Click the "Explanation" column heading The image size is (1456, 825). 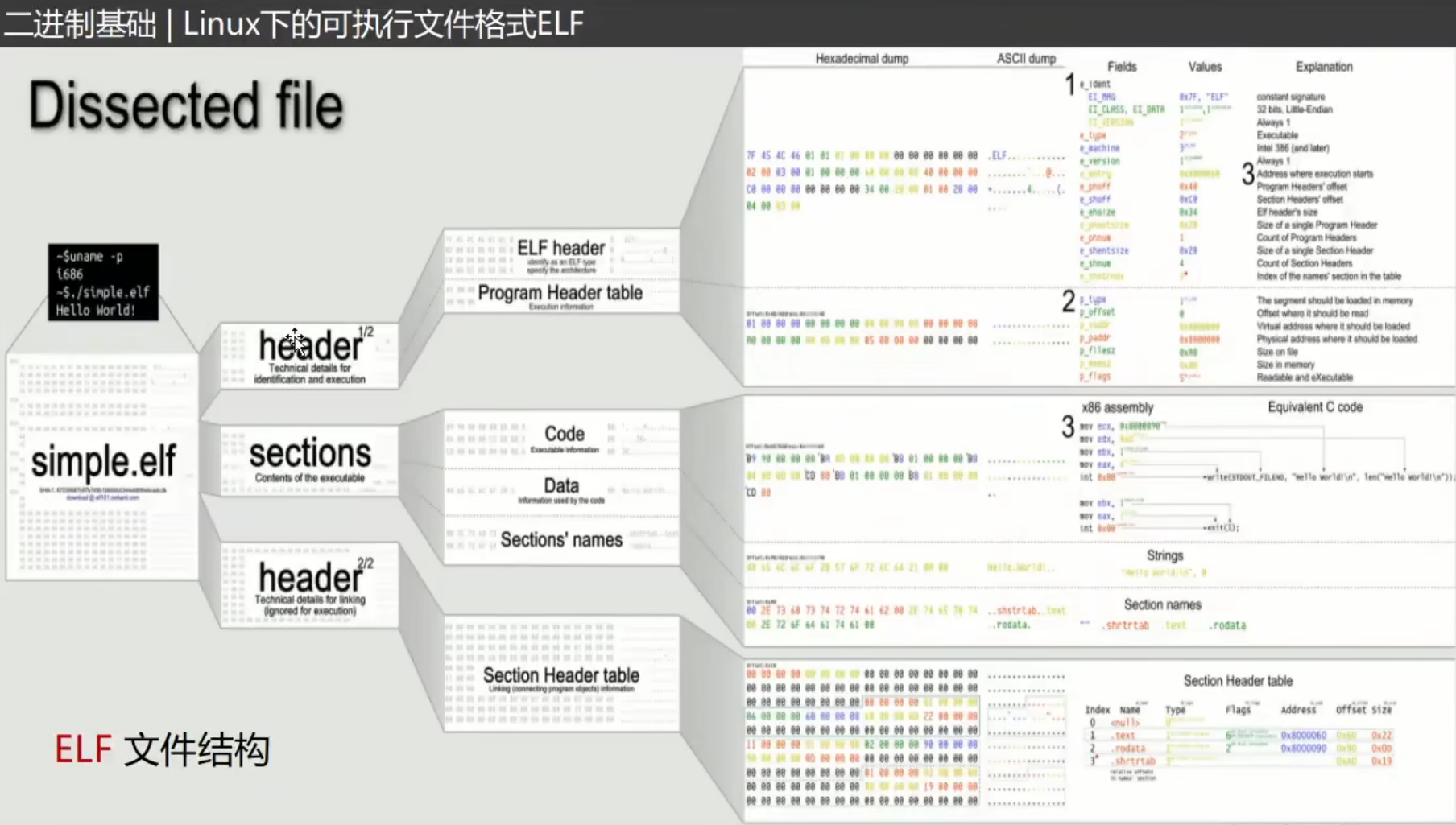pos(1324,67)
